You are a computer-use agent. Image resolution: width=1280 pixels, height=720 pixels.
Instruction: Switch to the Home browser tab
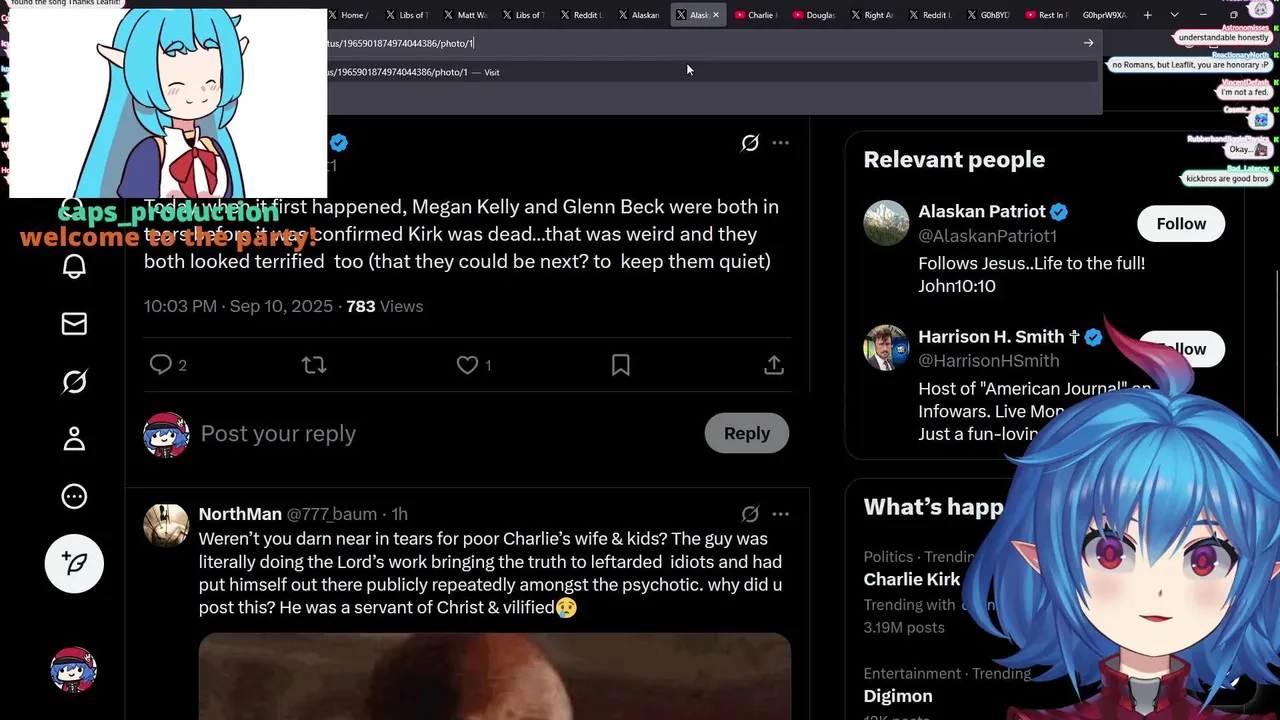coord(350,15)
